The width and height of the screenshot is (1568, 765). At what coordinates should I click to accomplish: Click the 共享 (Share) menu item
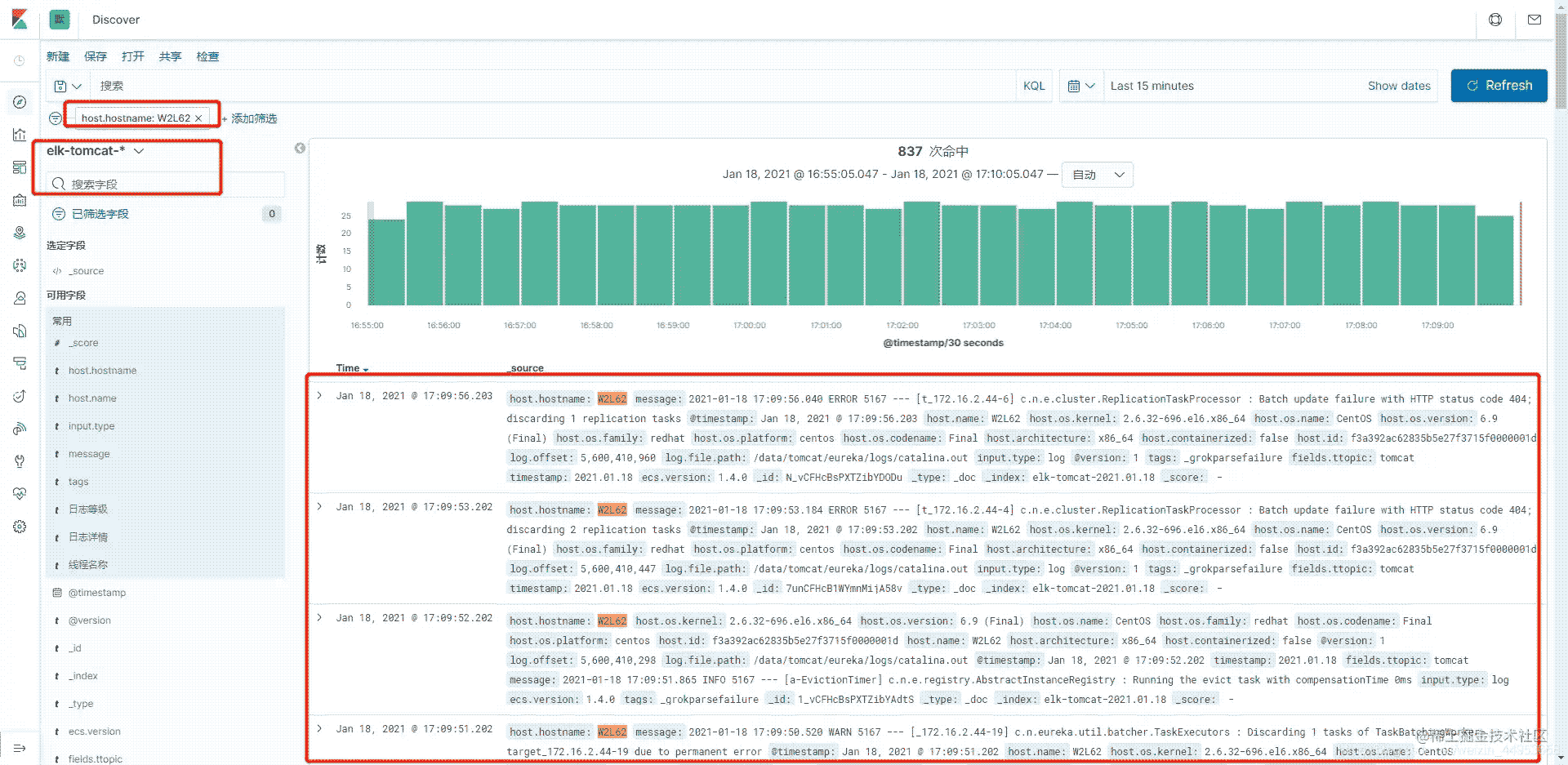[170, 56]
